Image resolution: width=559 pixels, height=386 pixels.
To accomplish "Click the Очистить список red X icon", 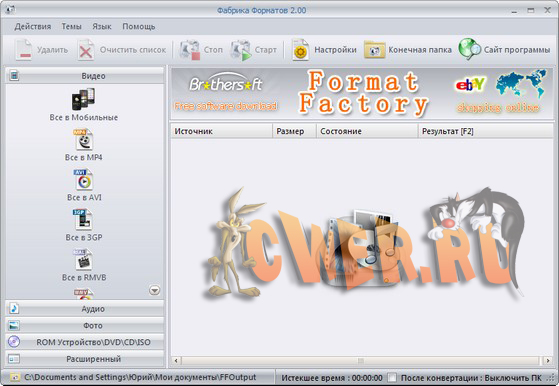I will click(x=86, y=50).
